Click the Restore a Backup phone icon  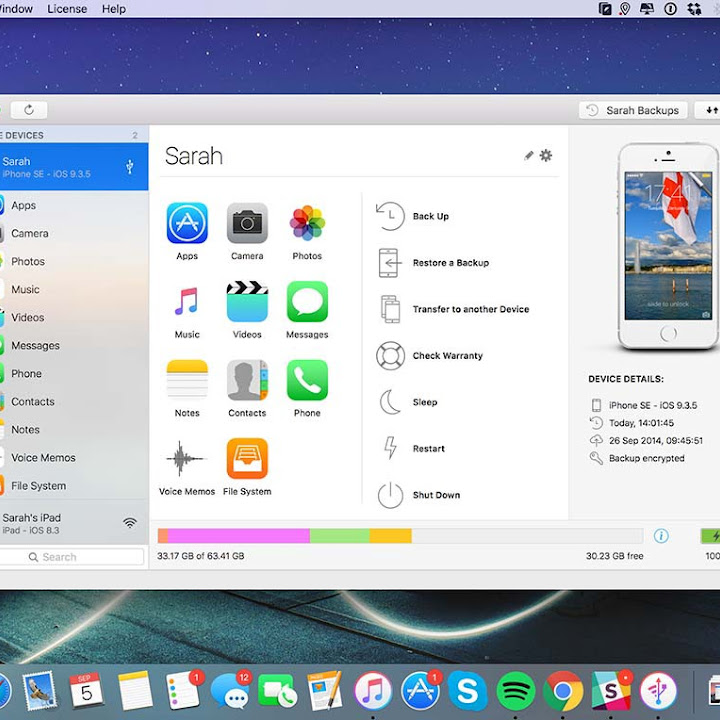click(x=389, y=263)
